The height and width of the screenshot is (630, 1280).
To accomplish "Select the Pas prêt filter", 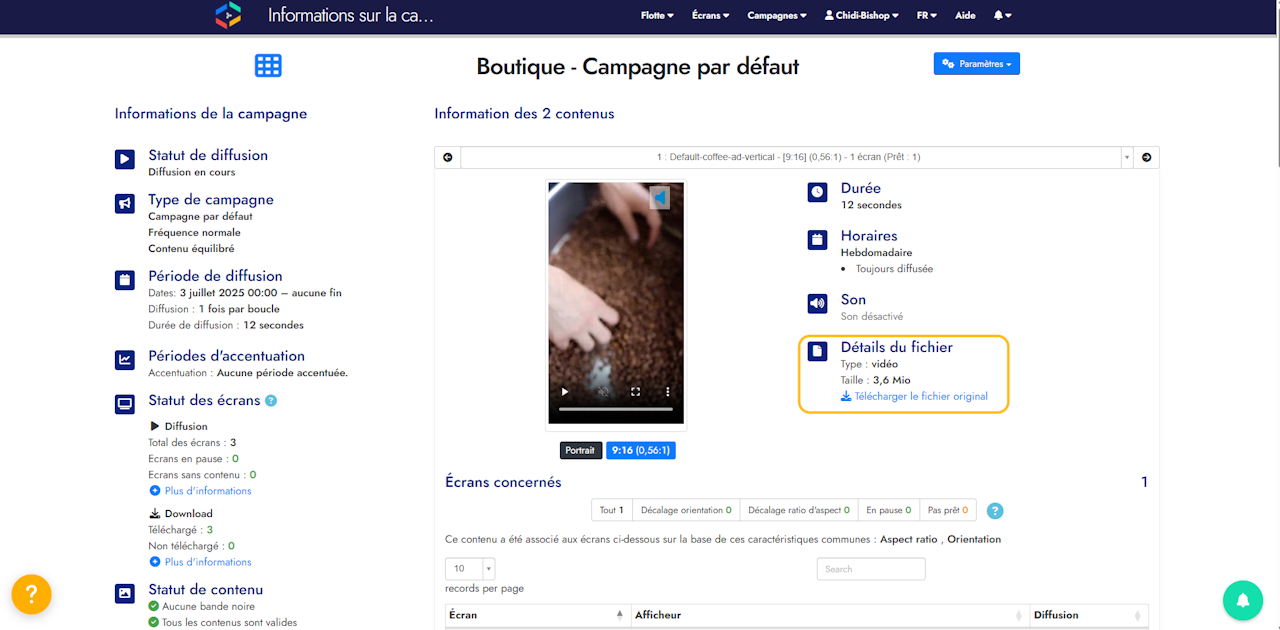I will [x=947, y=510].
